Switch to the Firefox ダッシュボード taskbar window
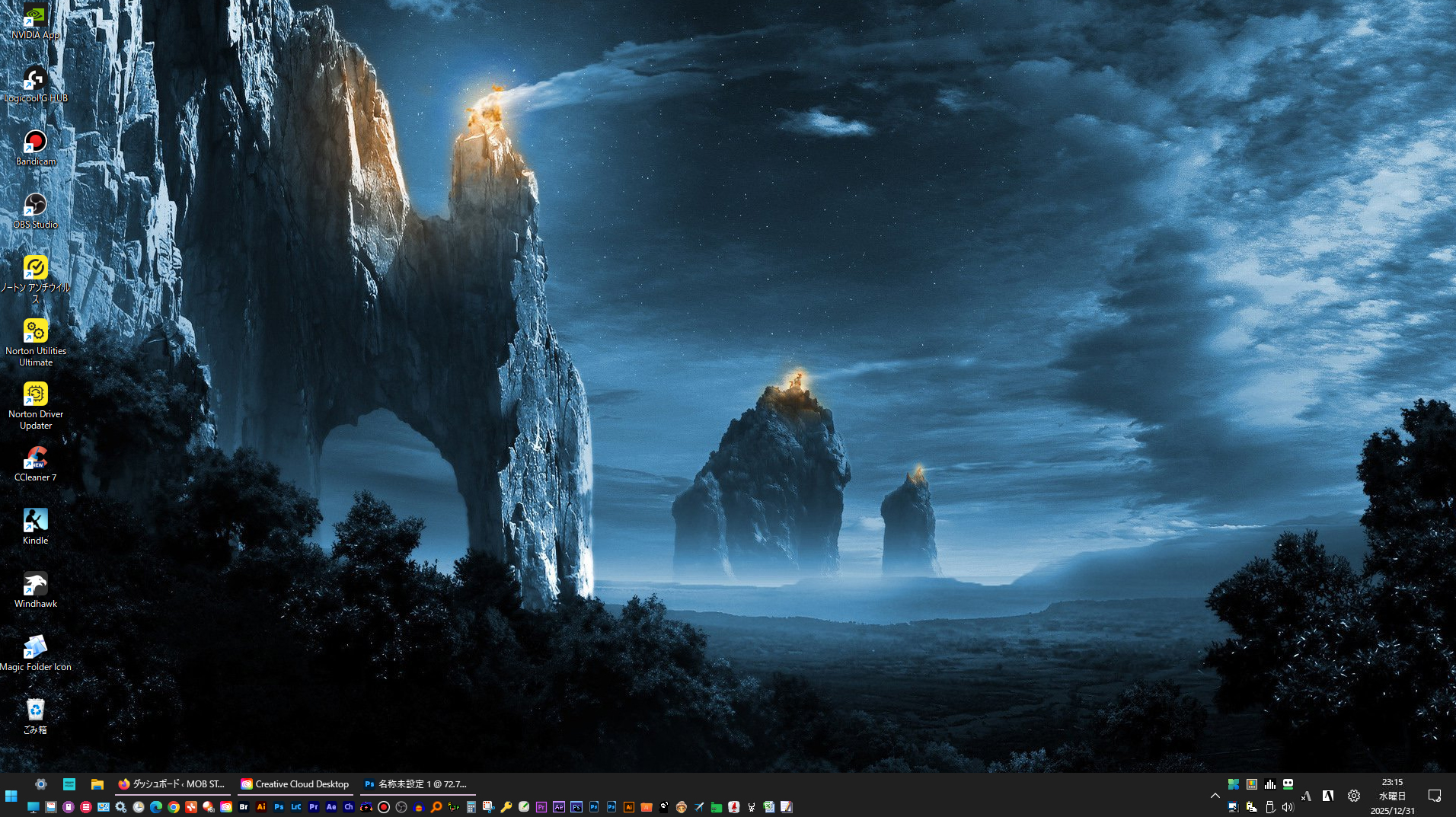This screenshot has height=817, width=1456. 172,784
